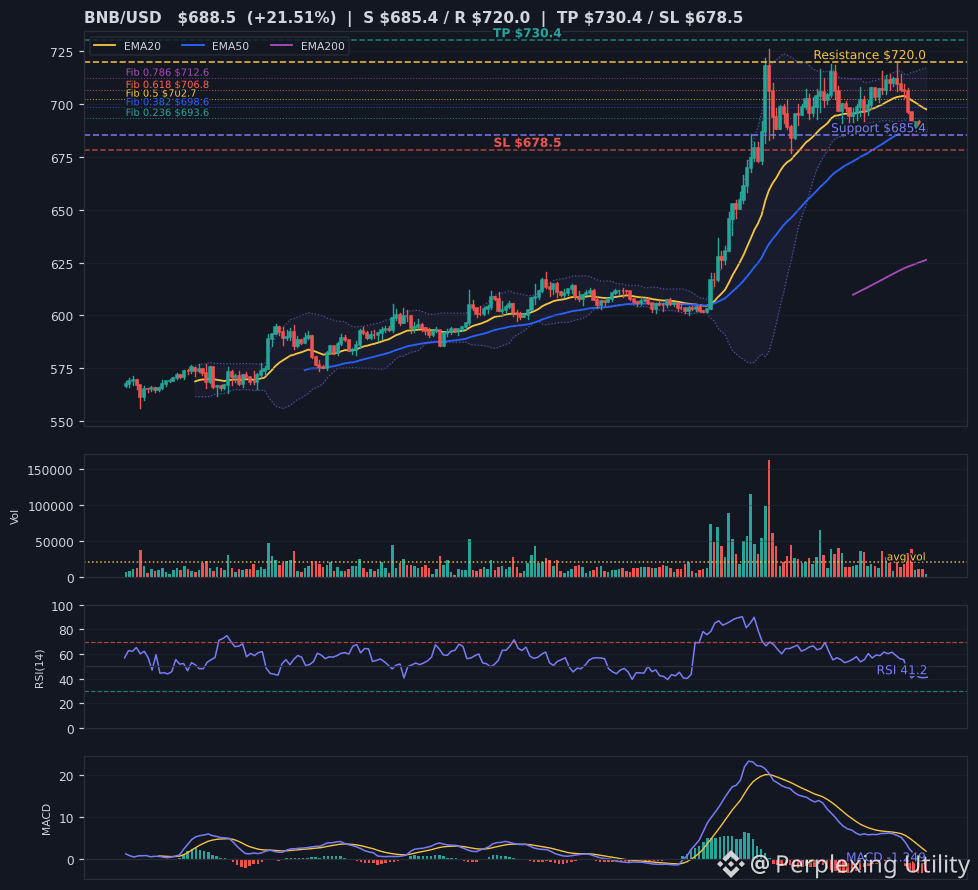Image resolution: width=978 pixels, height=890 pixels.
Task: Click the 100 tick on RSI axis
Action: tap(64, 606)
